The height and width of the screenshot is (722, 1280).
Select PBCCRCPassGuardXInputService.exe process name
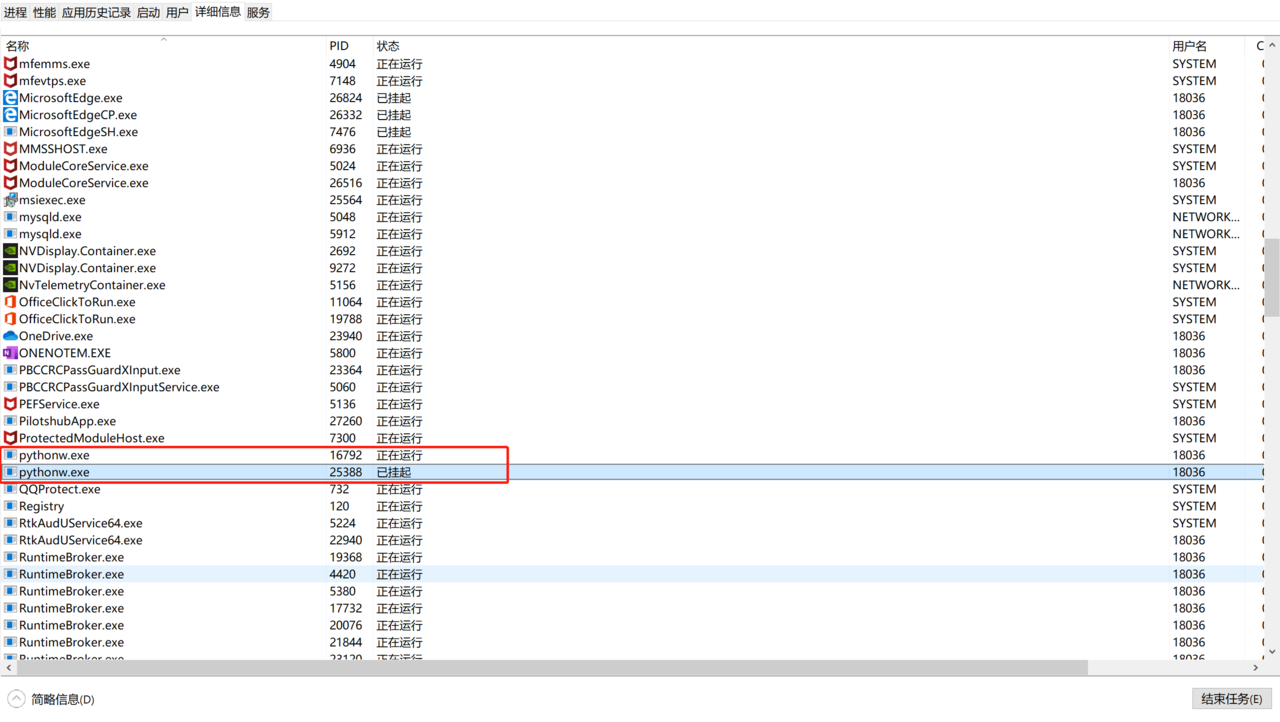(119, 387)
